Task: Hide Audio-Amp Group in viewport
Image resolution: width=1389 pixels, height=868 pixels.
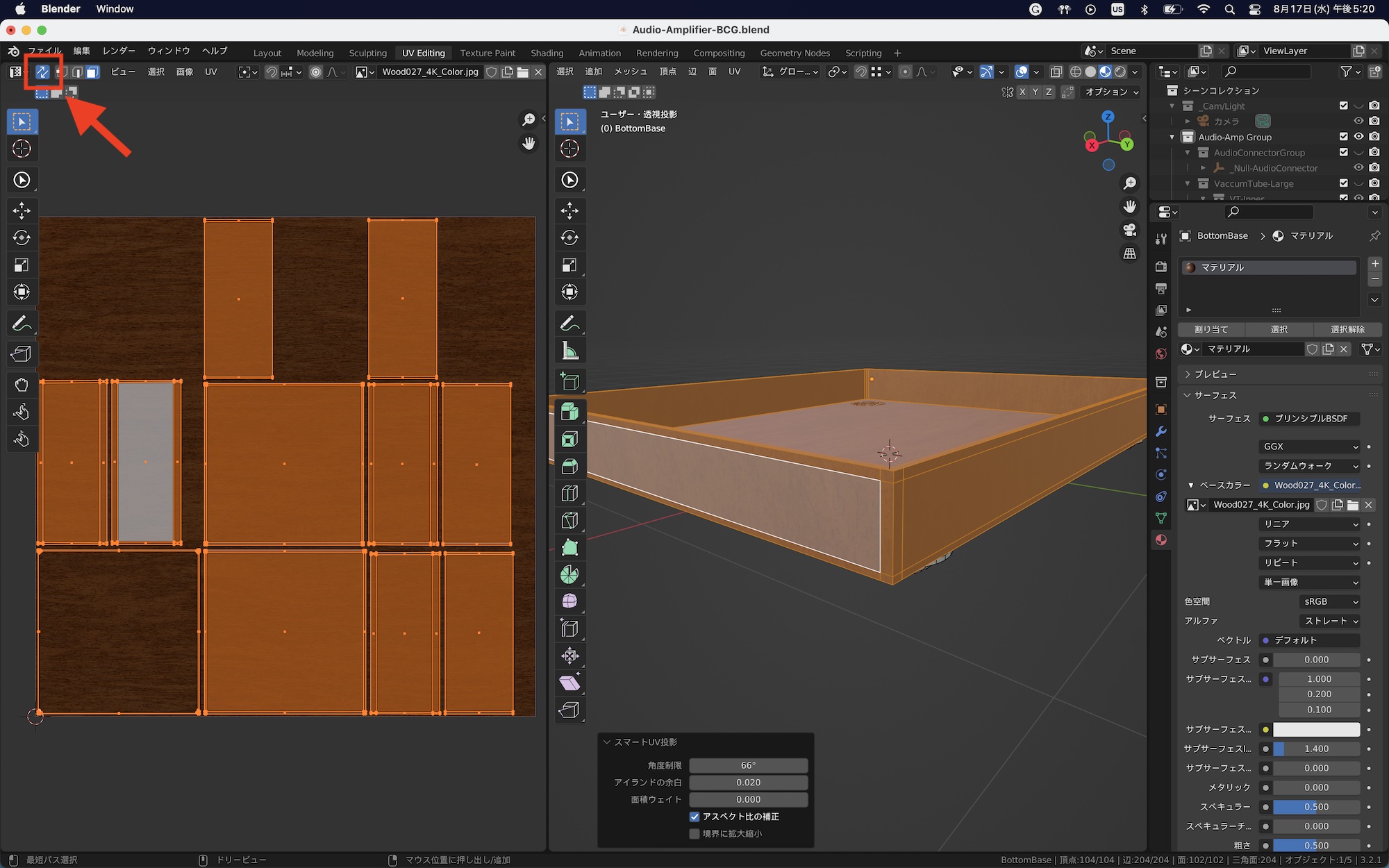Action: [x=1358, y=137]
